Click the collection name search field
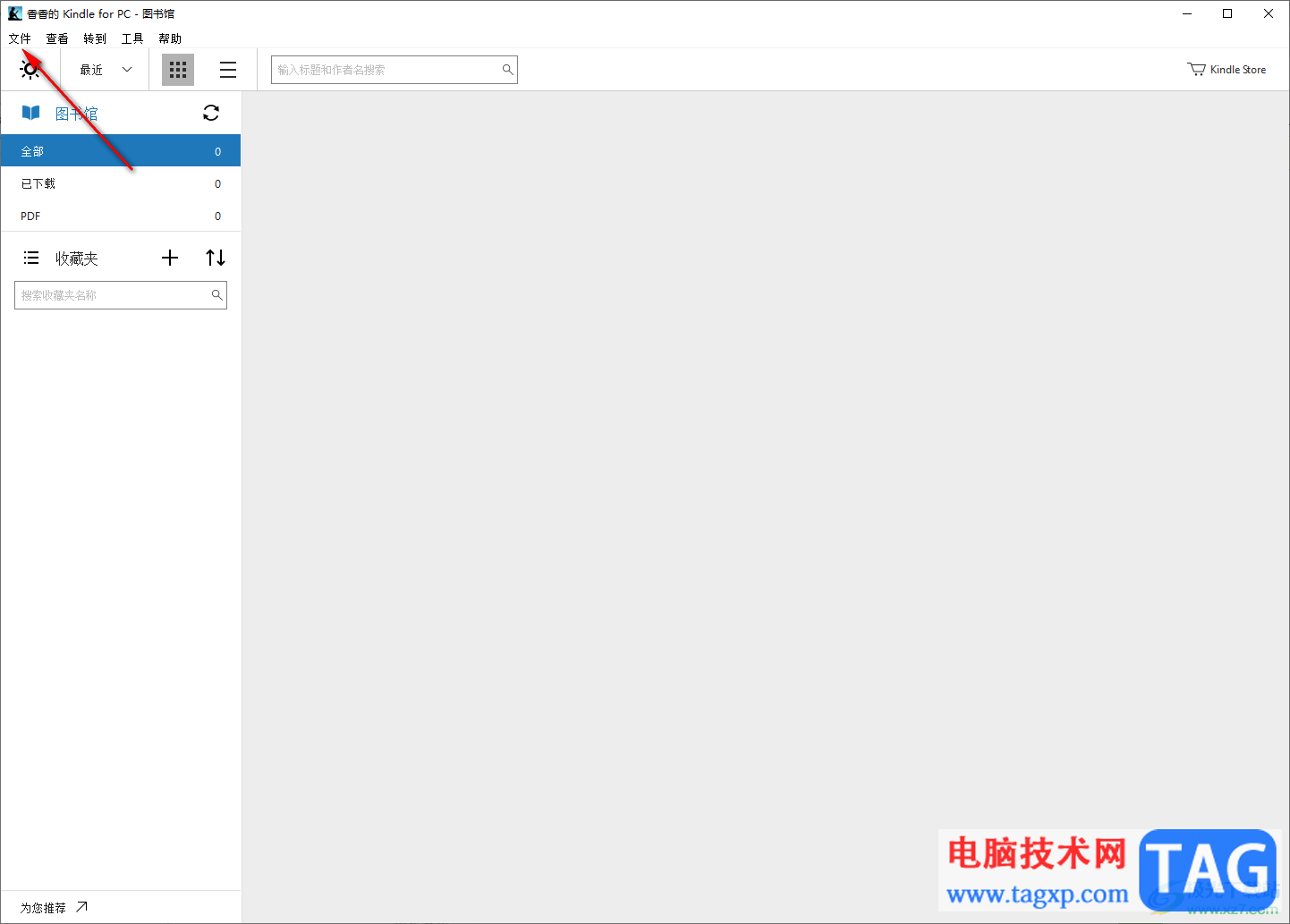 pos(121,295)
